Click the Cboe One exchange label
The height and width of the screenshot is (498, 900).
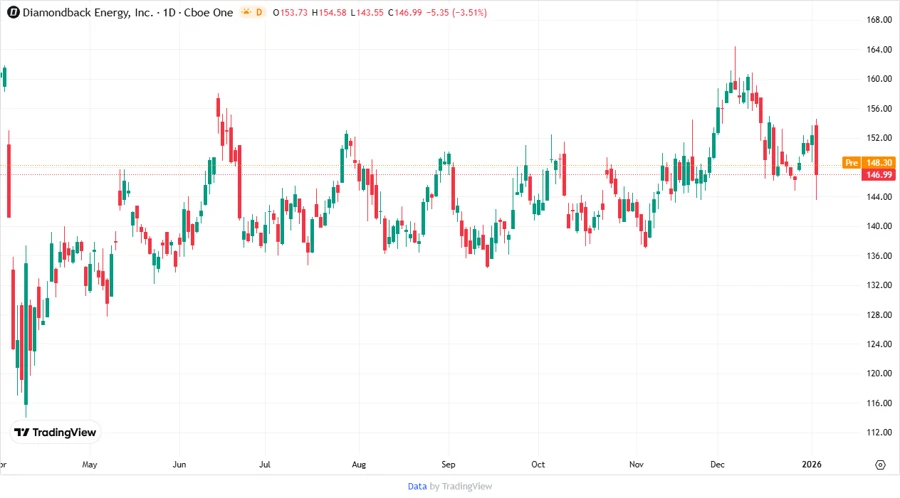[x=208, y=13]
